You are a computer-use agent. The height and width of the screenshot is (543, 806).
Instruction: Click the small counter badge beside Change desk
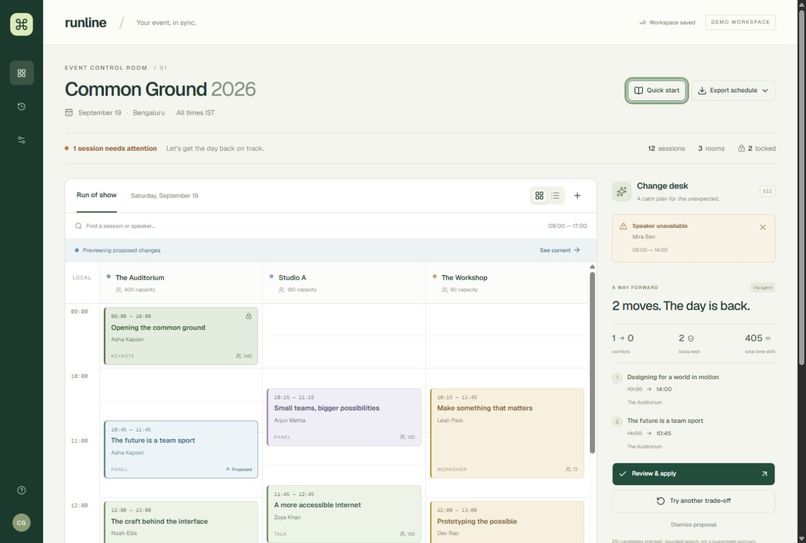767,191
